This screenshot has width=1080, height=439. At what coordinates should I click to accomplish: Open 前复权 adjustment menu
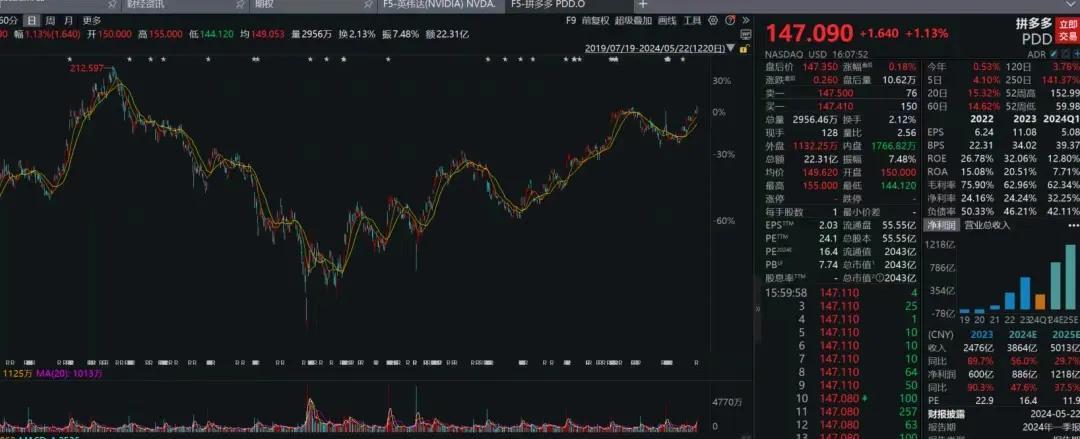(595, 21)
